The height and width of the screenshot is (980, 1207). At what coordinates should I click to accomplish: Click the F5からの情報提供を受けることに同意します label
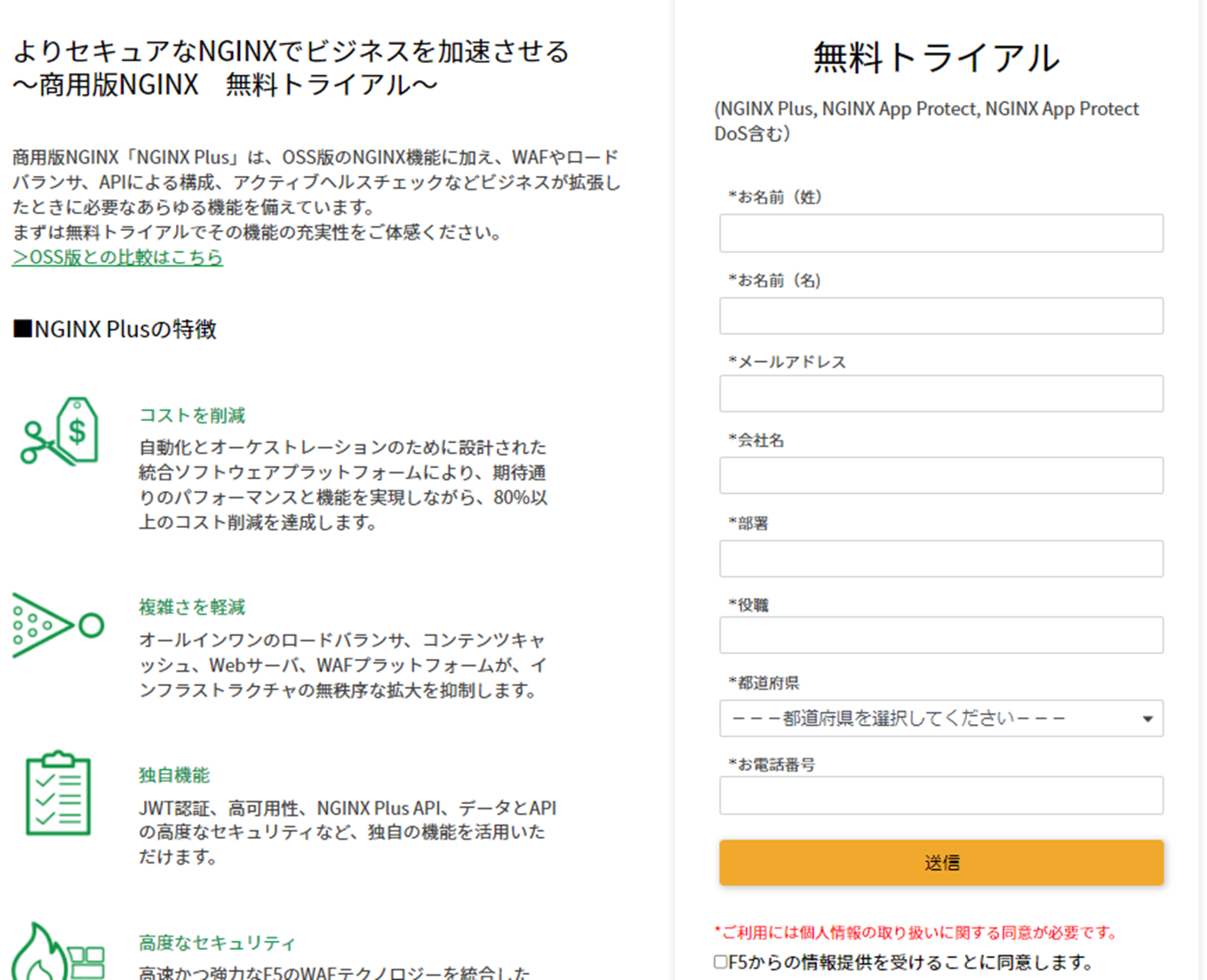tap(910, 962)
